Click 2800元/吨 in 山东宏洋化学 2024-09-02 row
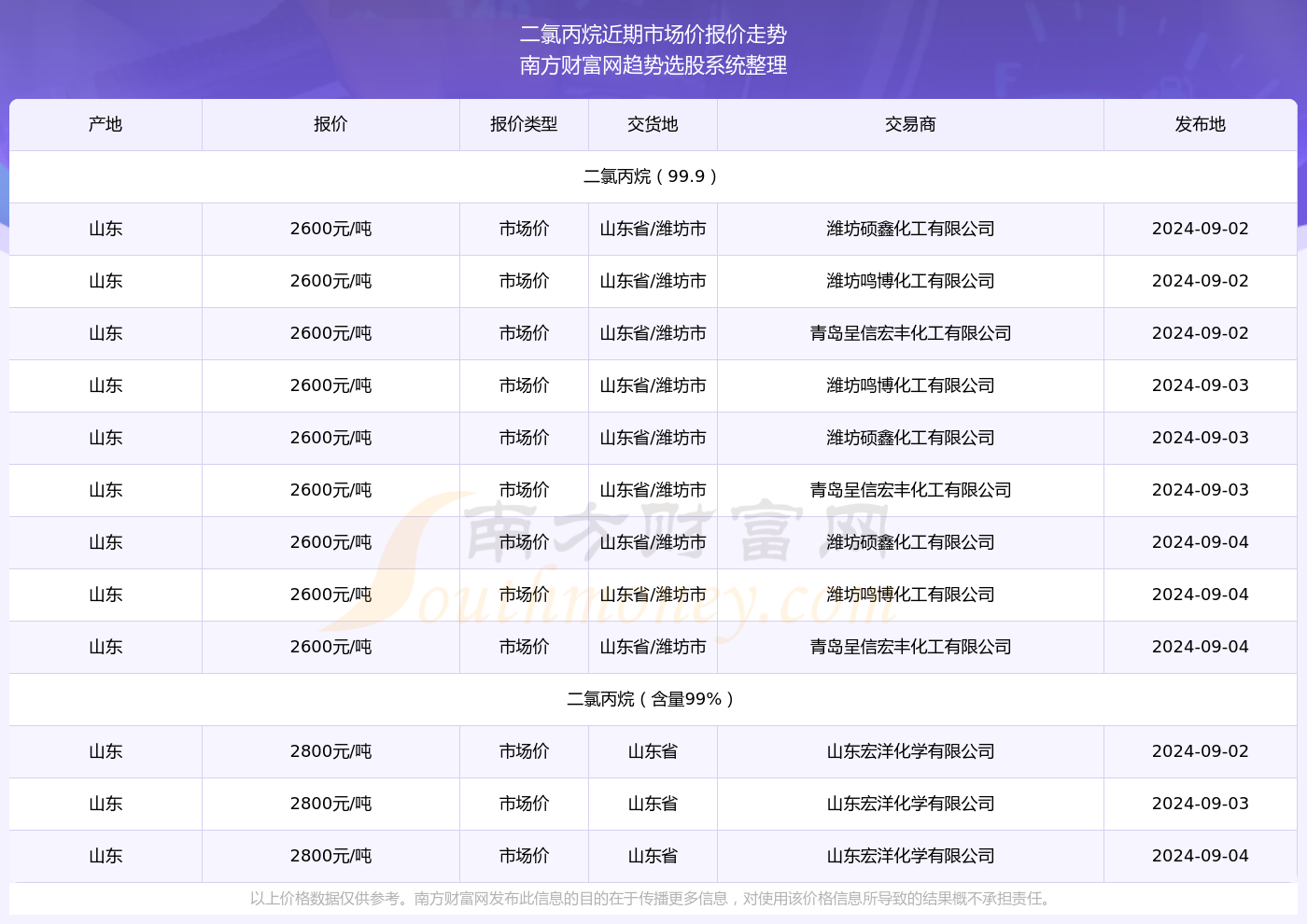The width and height of the screenshot is (1307, 924). pos(330,751)
